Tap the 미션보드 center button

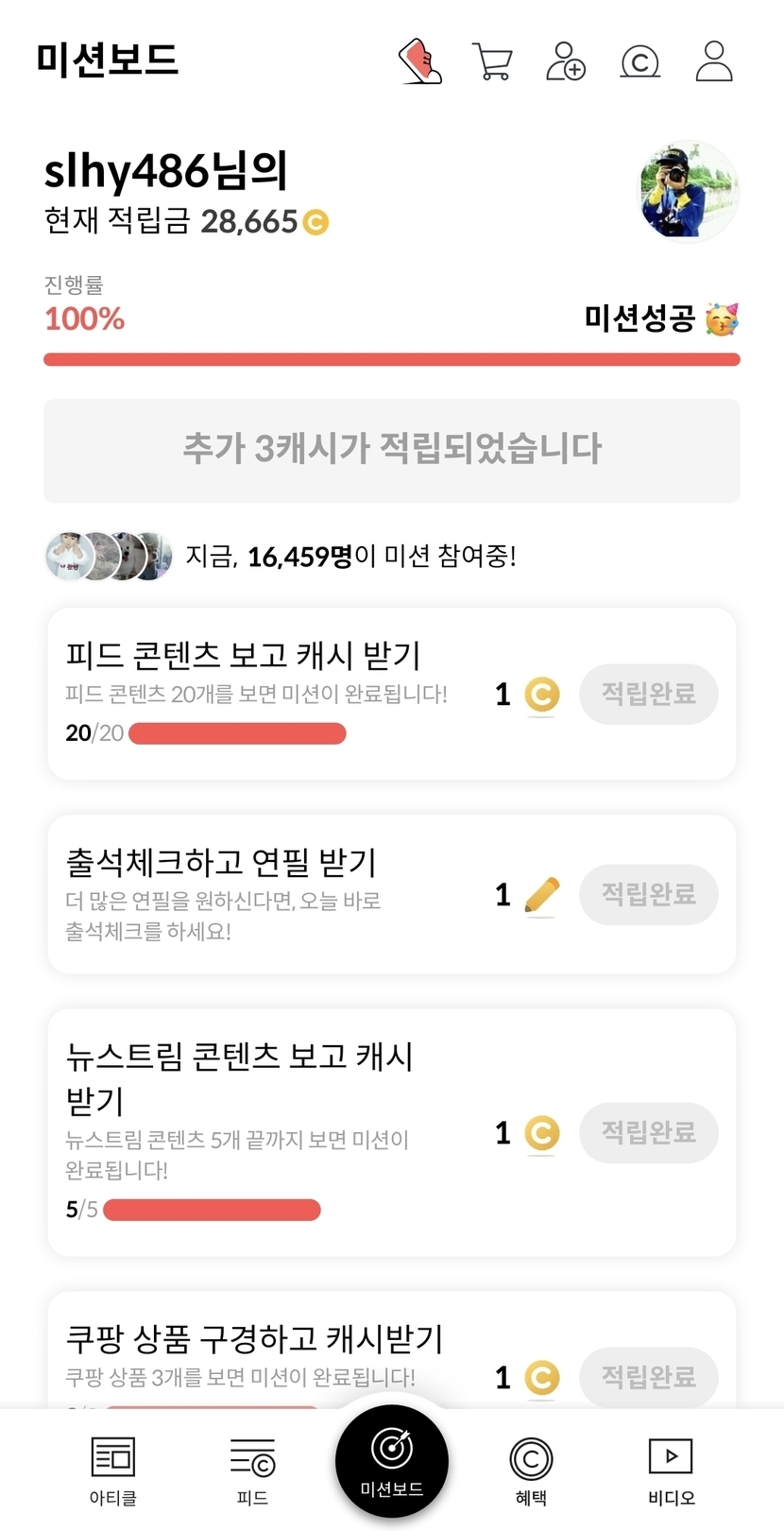pos(392,1460)
